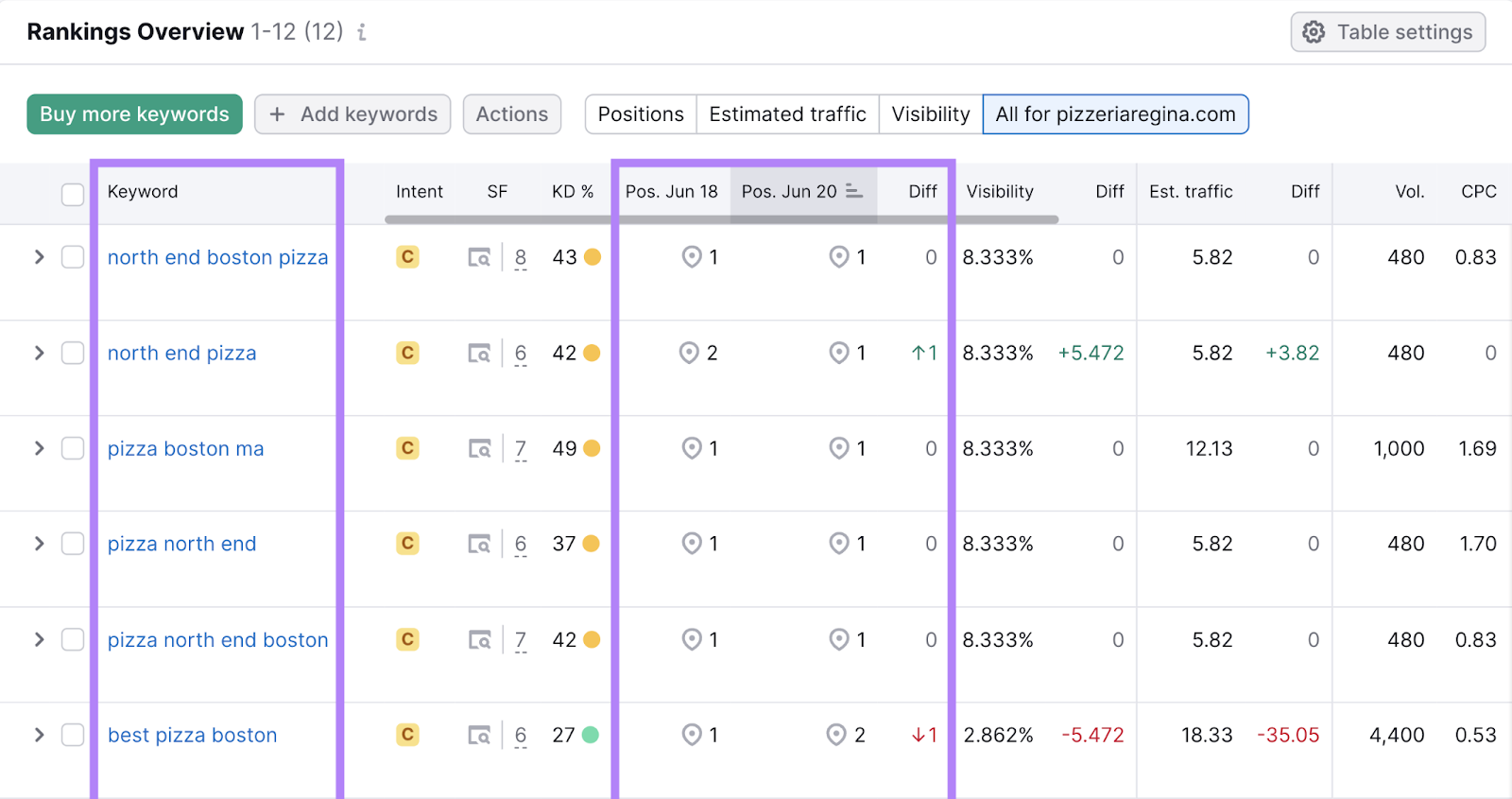
Task: Check the box for north end pizza row
Action: [x=73, y=353]
